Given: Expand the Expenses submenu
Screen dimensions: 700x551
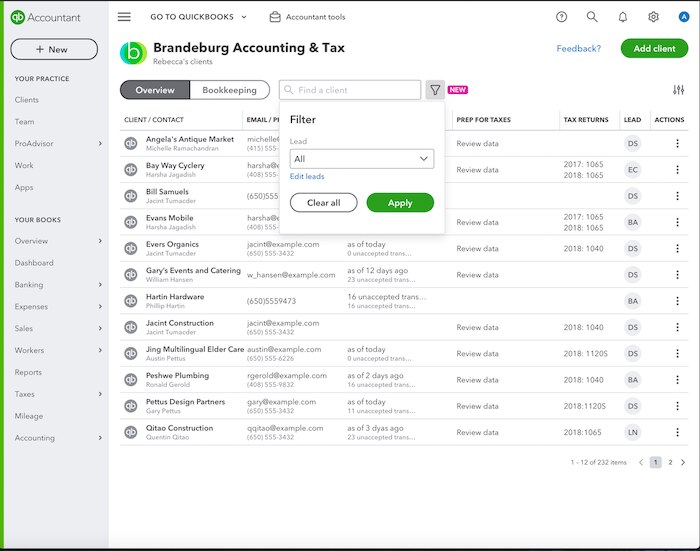Looking at the screenshot, I should [x=100, y=306].
